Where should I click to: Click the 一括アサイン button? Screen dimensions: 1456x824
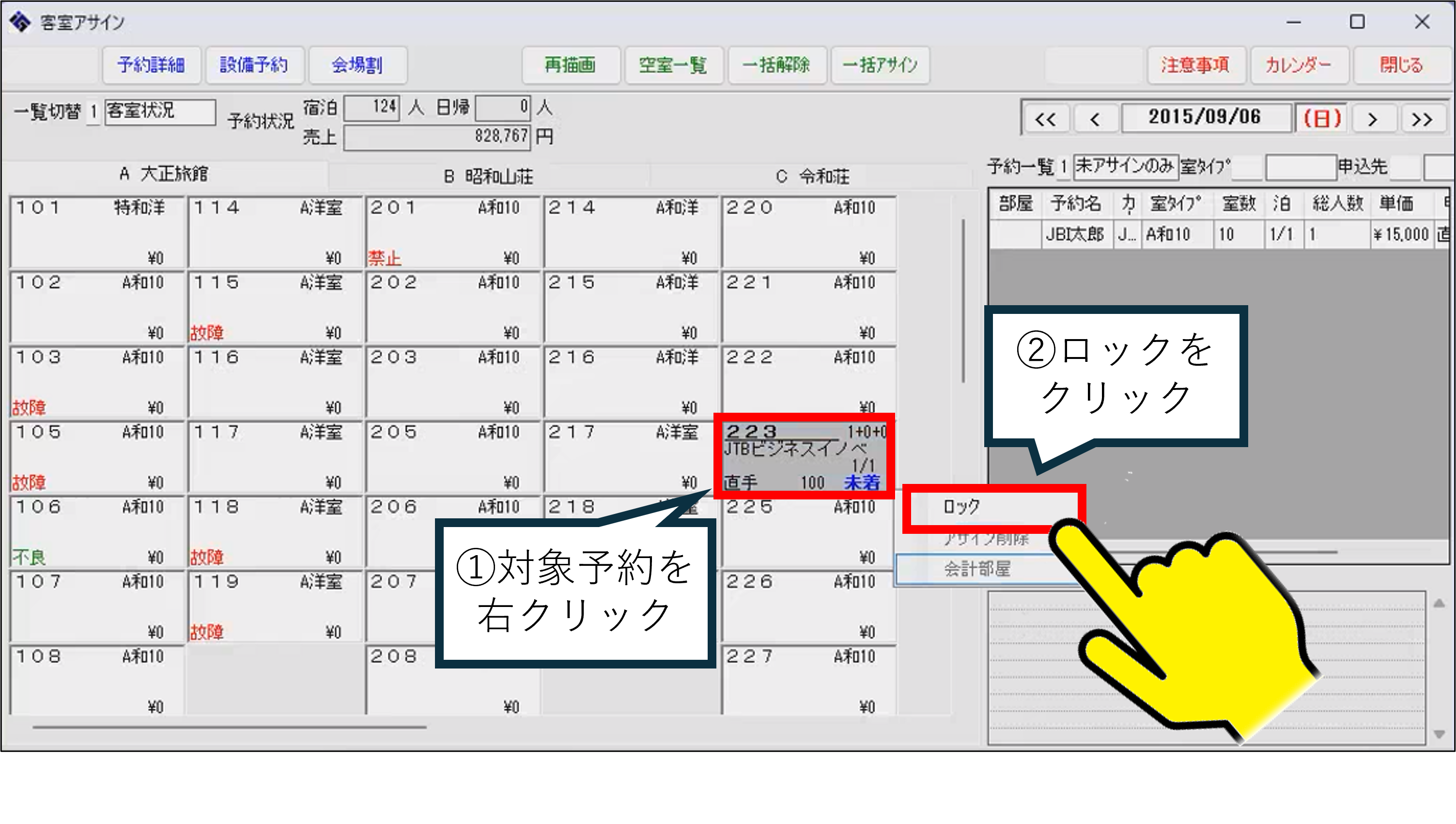[880, 65]
